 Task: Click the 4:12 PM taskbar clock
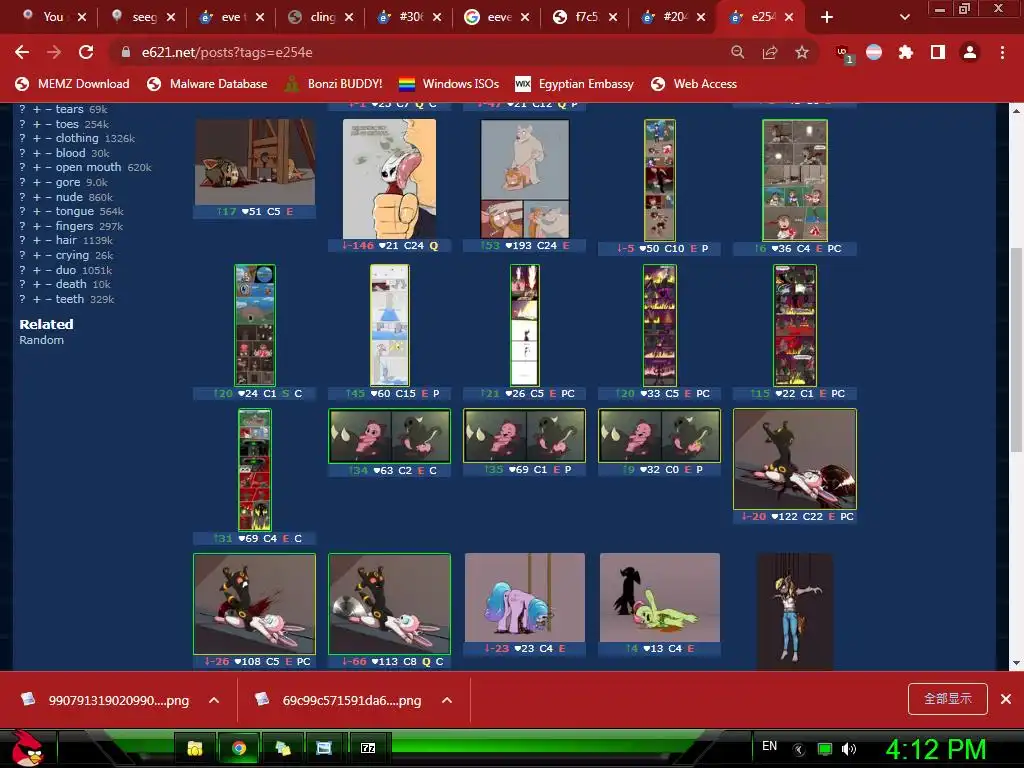(935, 749)
